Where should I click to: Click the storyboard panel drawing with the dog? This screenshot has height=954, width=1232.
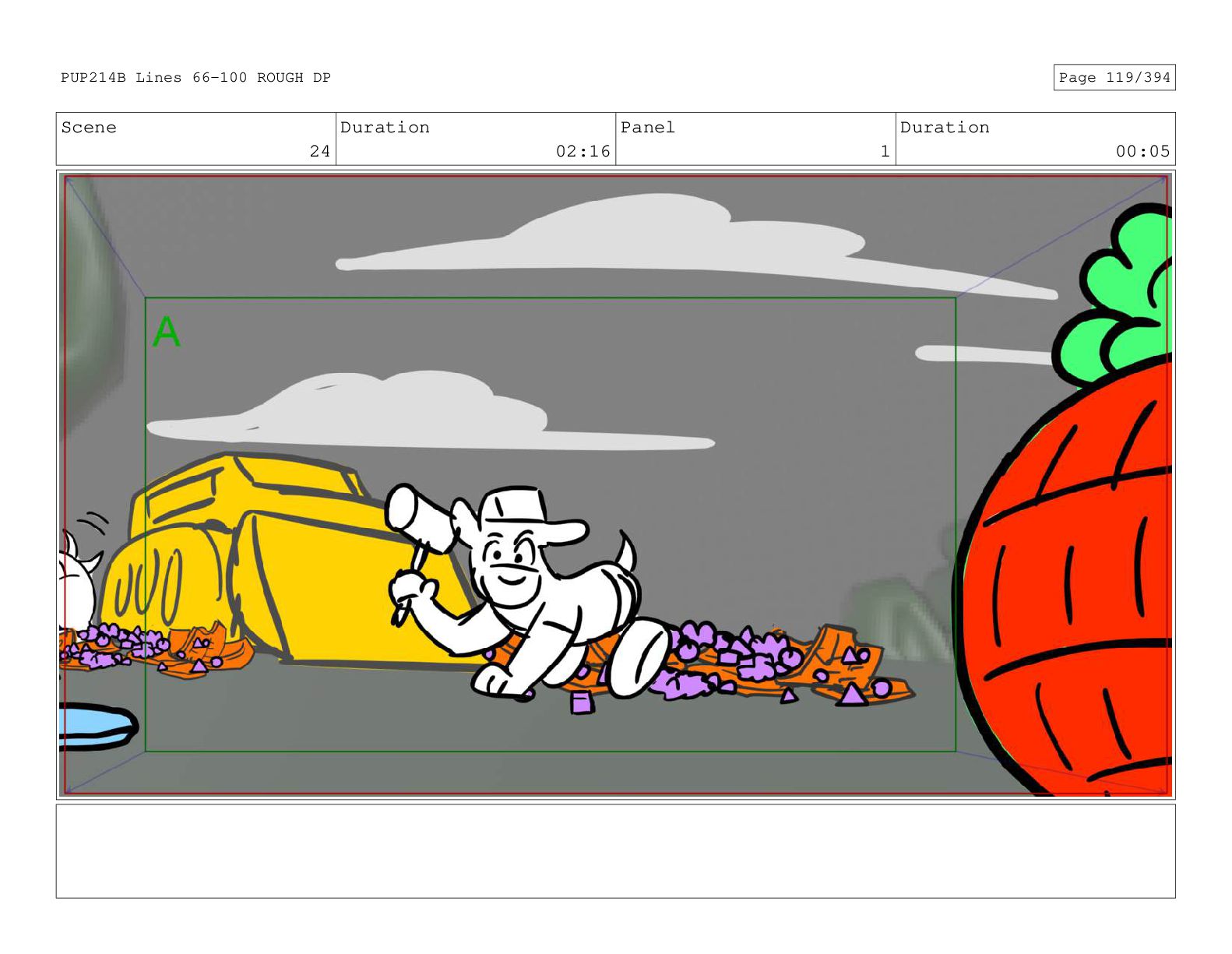(x=615, y=484)
